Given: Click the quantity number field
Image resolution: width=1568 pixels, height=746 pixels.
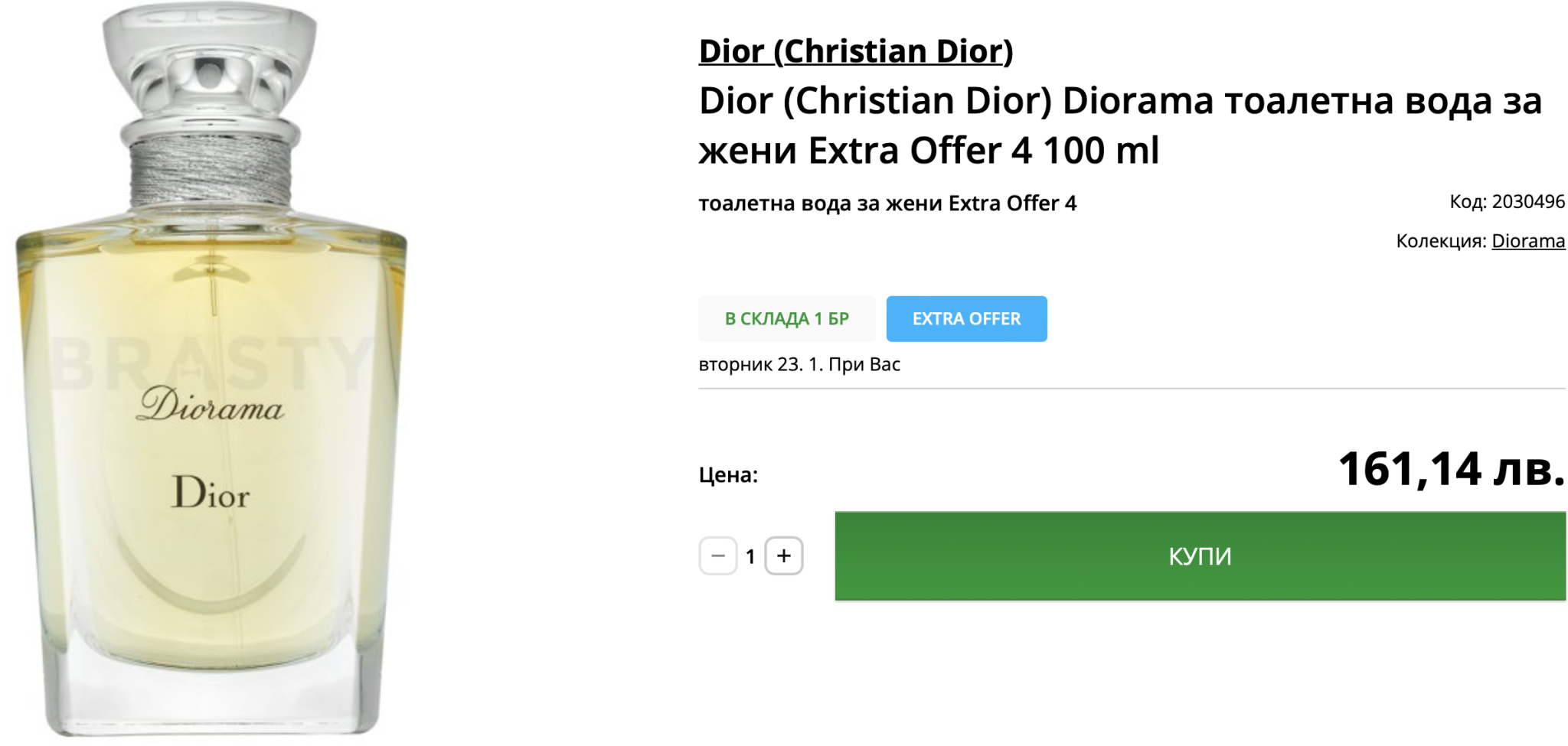Looking at the screenshot, I should [750, 556].
